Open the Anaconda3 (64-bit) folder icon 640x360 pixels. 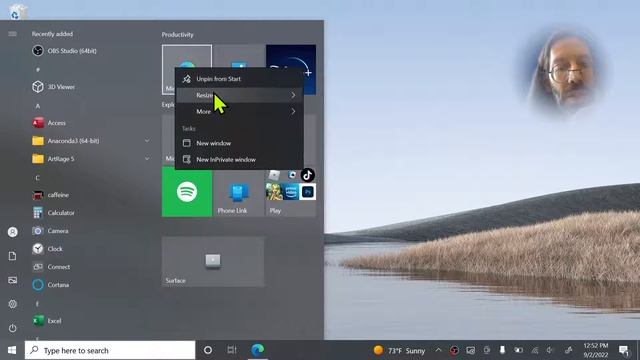38,141
